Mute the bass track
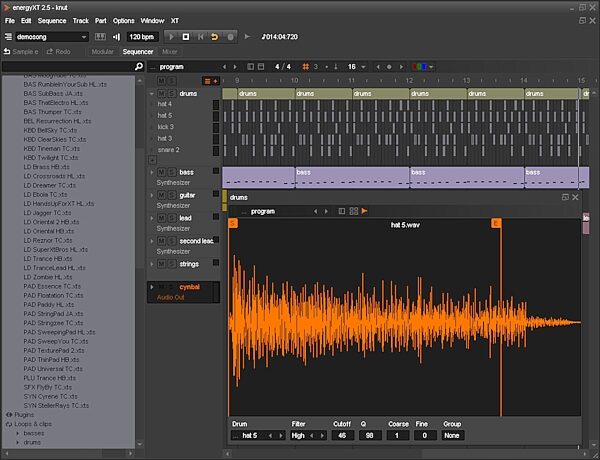The width and height of the screenshot is (600, 460). (x=161, y=172)
